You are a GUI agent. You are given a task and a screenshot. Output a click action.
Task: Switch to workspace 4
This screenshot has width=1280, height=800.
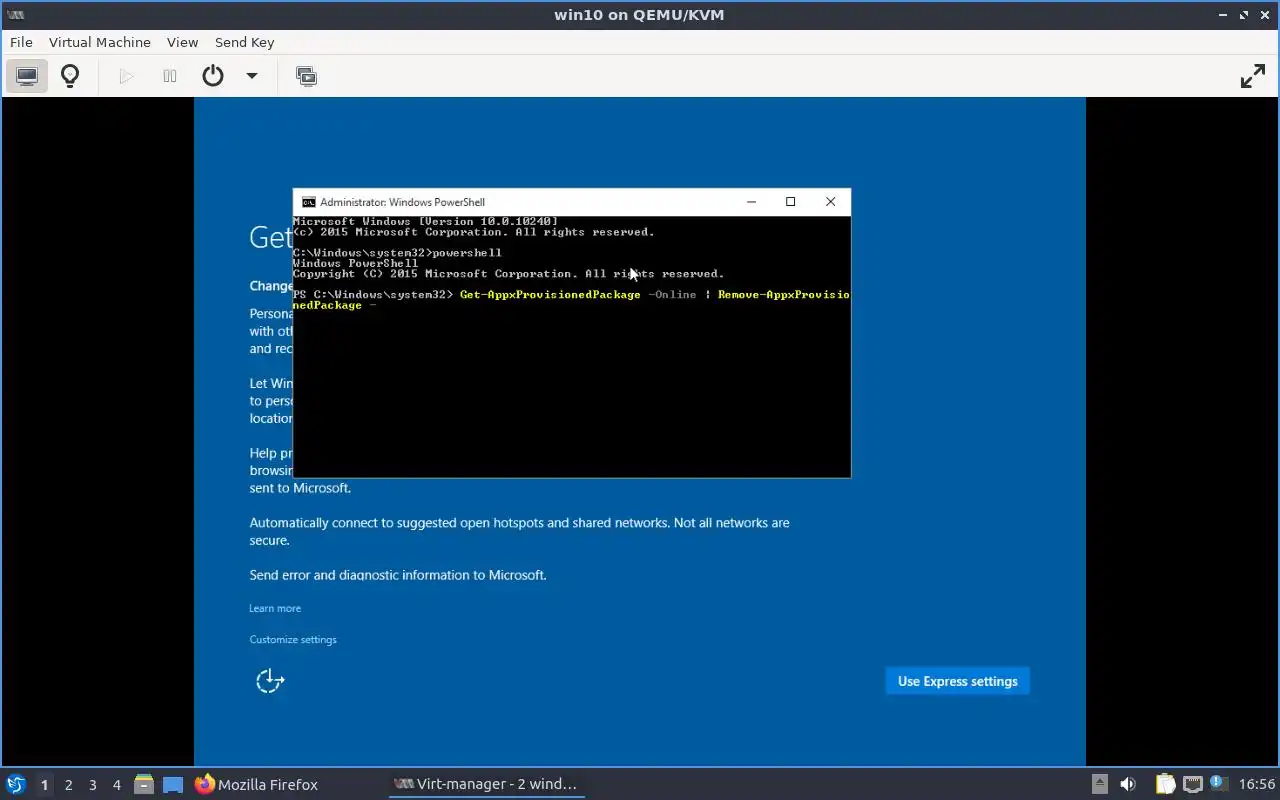coord(116,785)
